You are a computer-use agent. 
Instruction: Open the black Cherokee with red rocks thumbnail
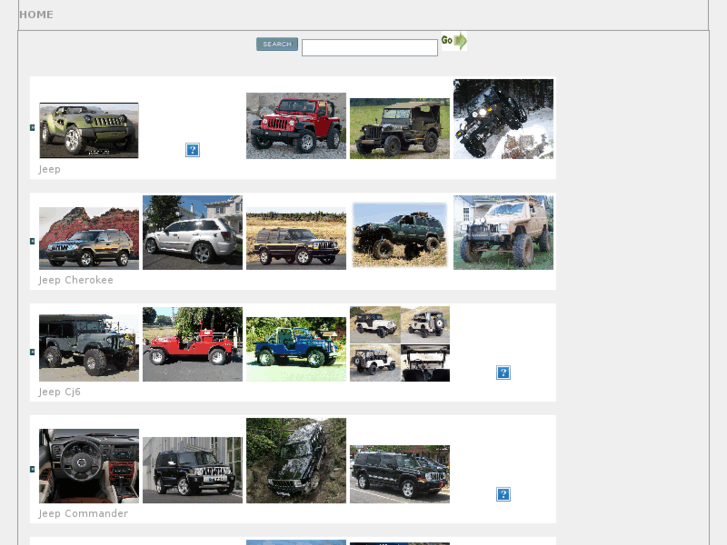(89, 238)
